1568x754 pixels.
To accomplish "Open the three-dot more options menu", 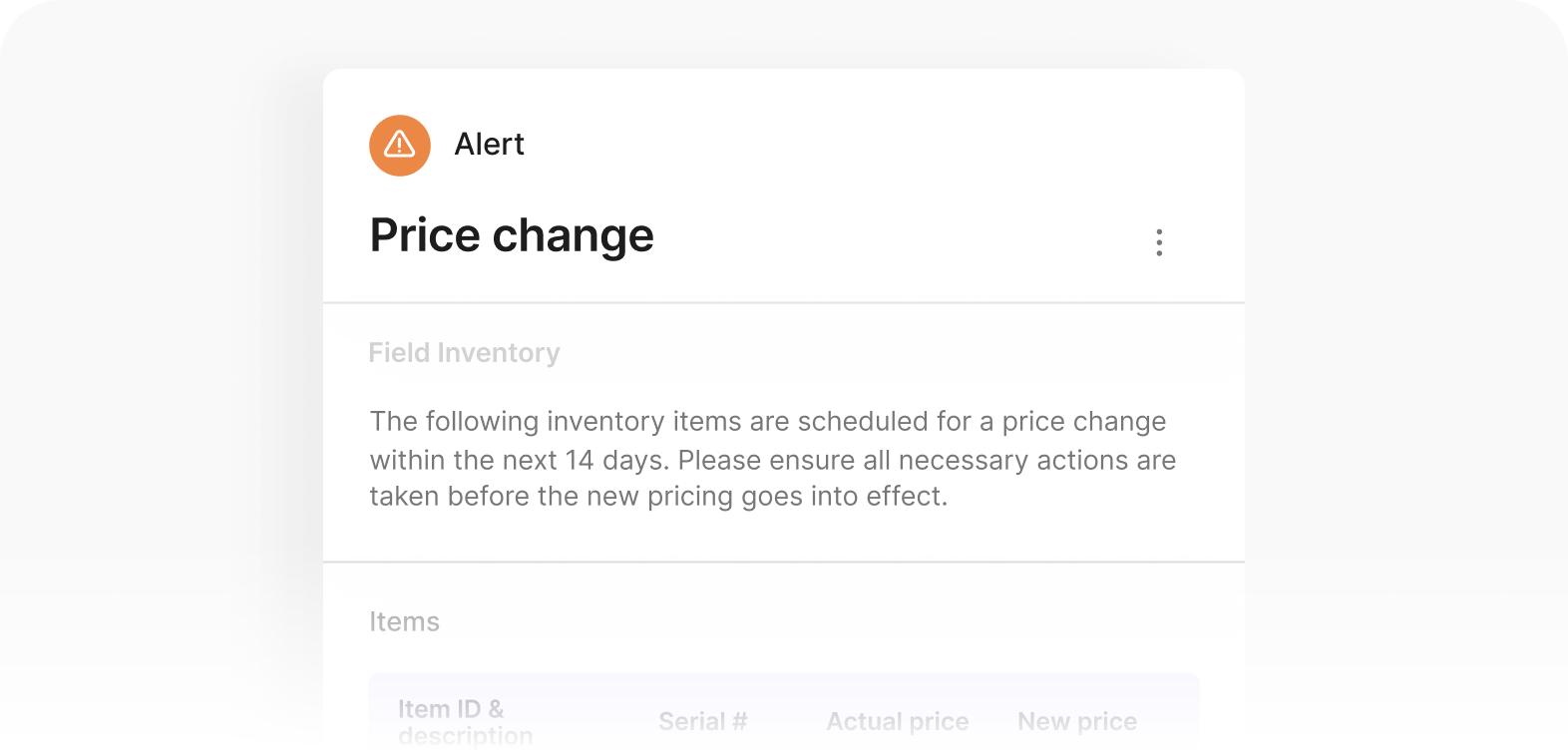I will click(x=1158, y=242).
